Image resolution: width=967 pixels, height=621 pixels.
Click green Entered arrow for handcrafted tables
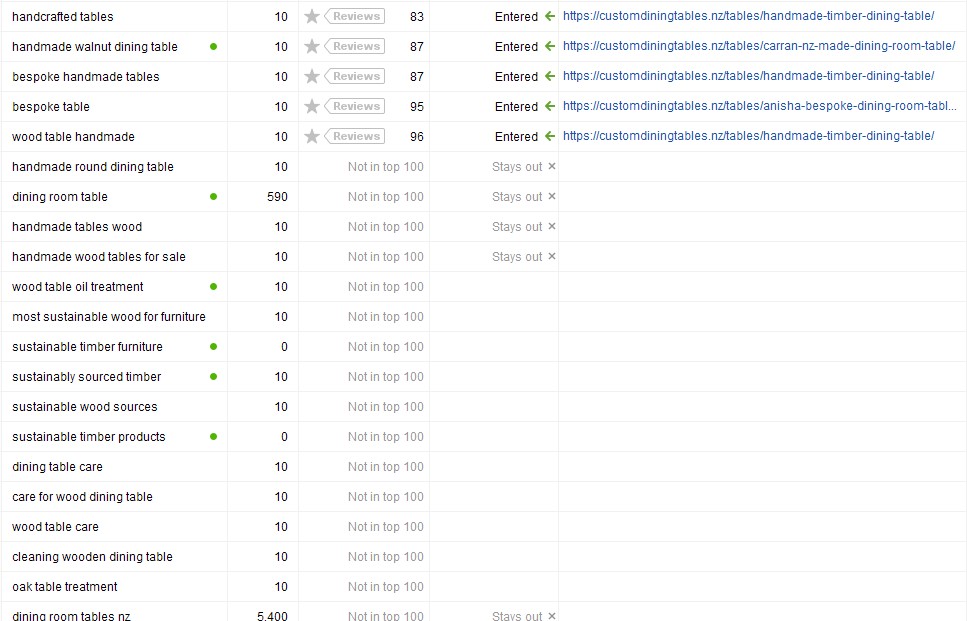[550, 17]
